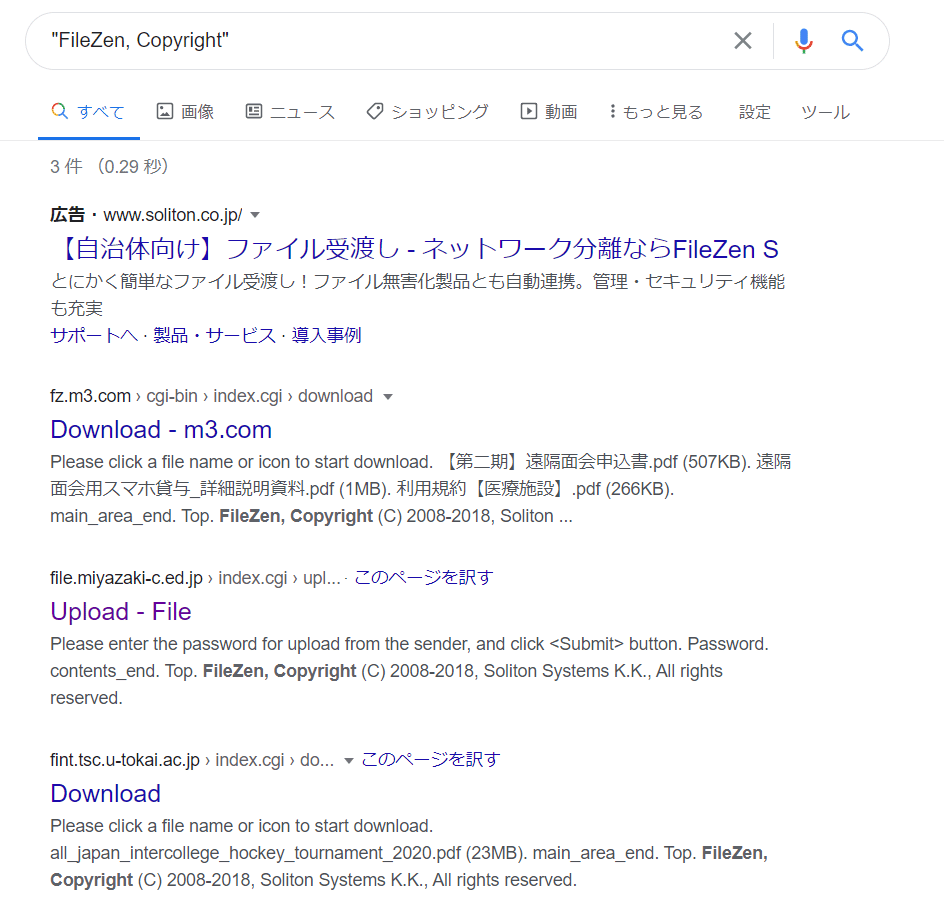
Task: Open the "Upload - File" result
Action: coord(121,612)
